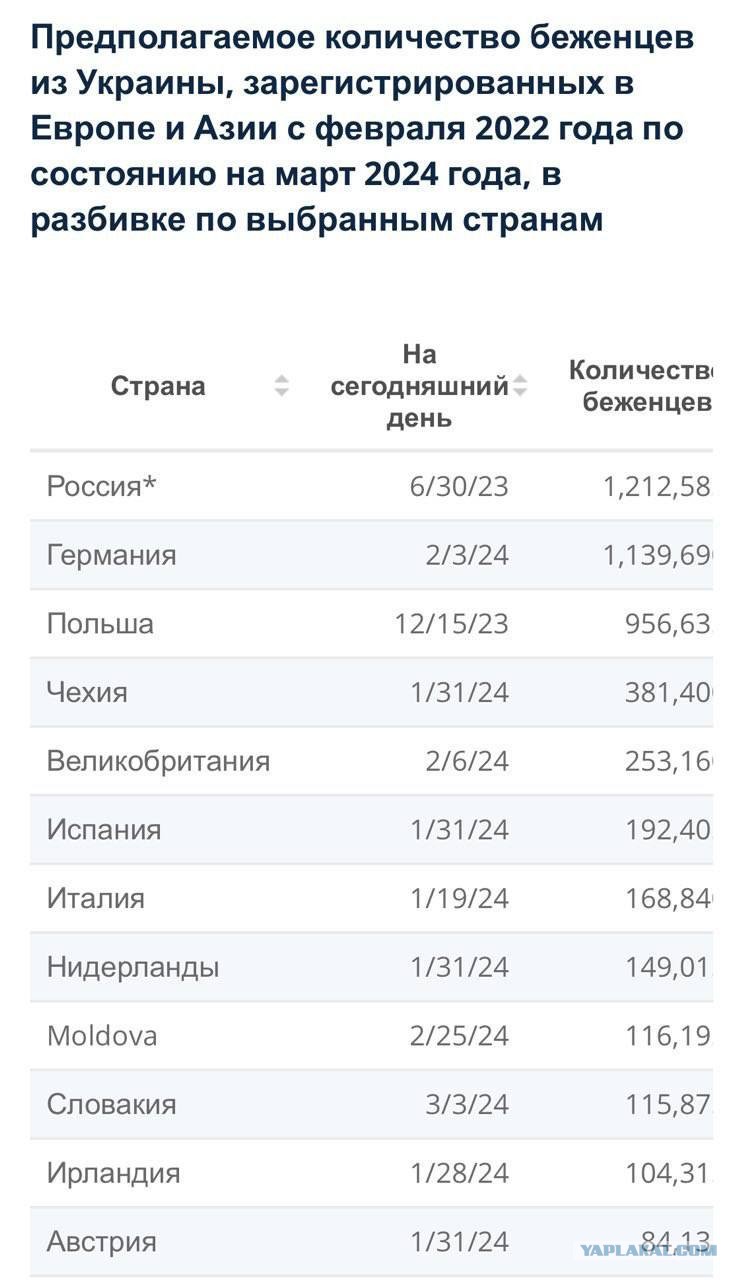The image size is (743, 1280).
Task: Select the Австрия table row
Action: (x=371, y=1242)
